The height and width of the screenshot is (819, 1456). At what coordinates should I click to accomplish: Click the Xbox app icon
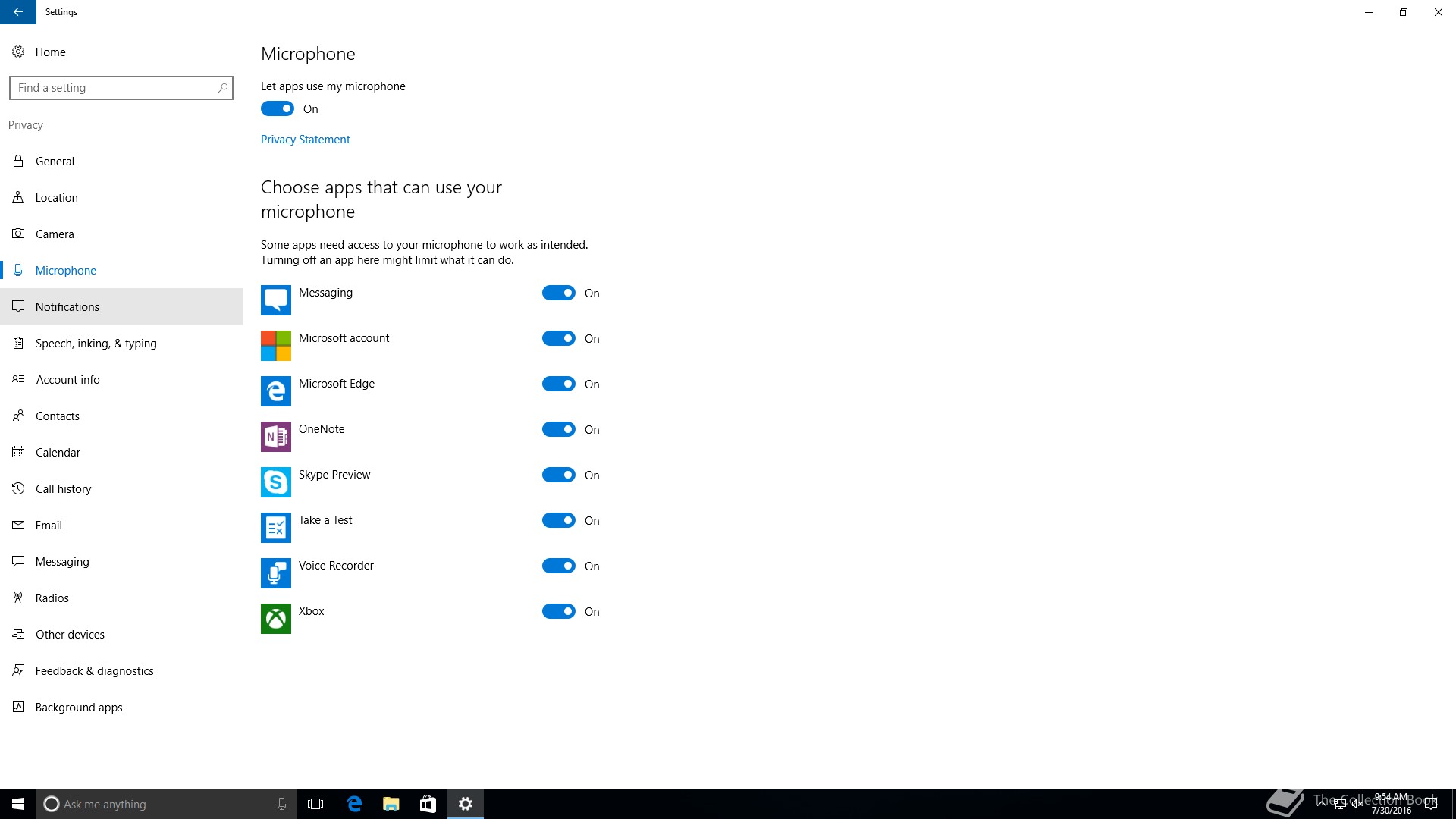tap(275, 619)
